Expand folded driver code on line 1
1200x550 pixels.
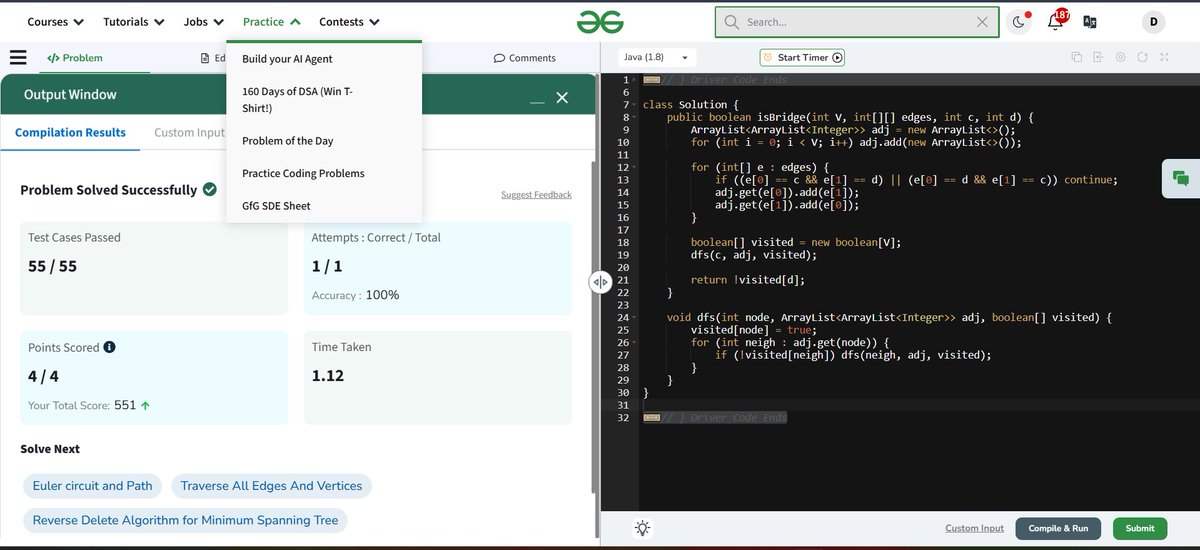tap(636, 80)
